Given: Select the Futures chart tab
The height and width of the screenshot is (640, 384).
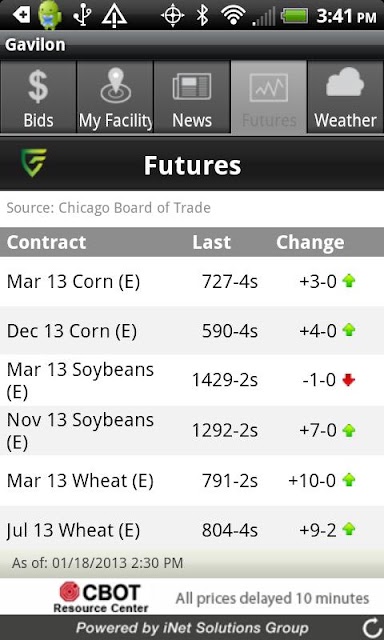Looking at the screenshot, I should coord(269,97).
